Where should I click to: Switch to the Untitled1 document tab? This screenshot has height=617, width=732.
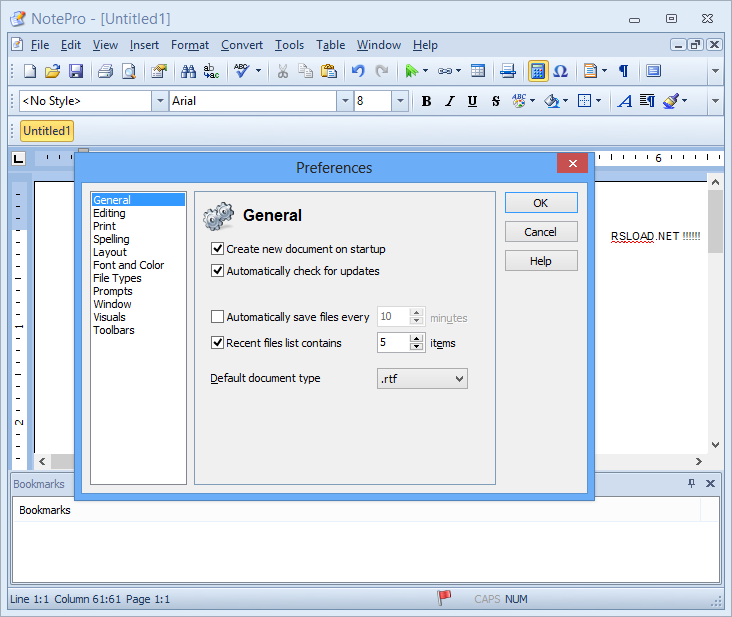tap(47, 131)
